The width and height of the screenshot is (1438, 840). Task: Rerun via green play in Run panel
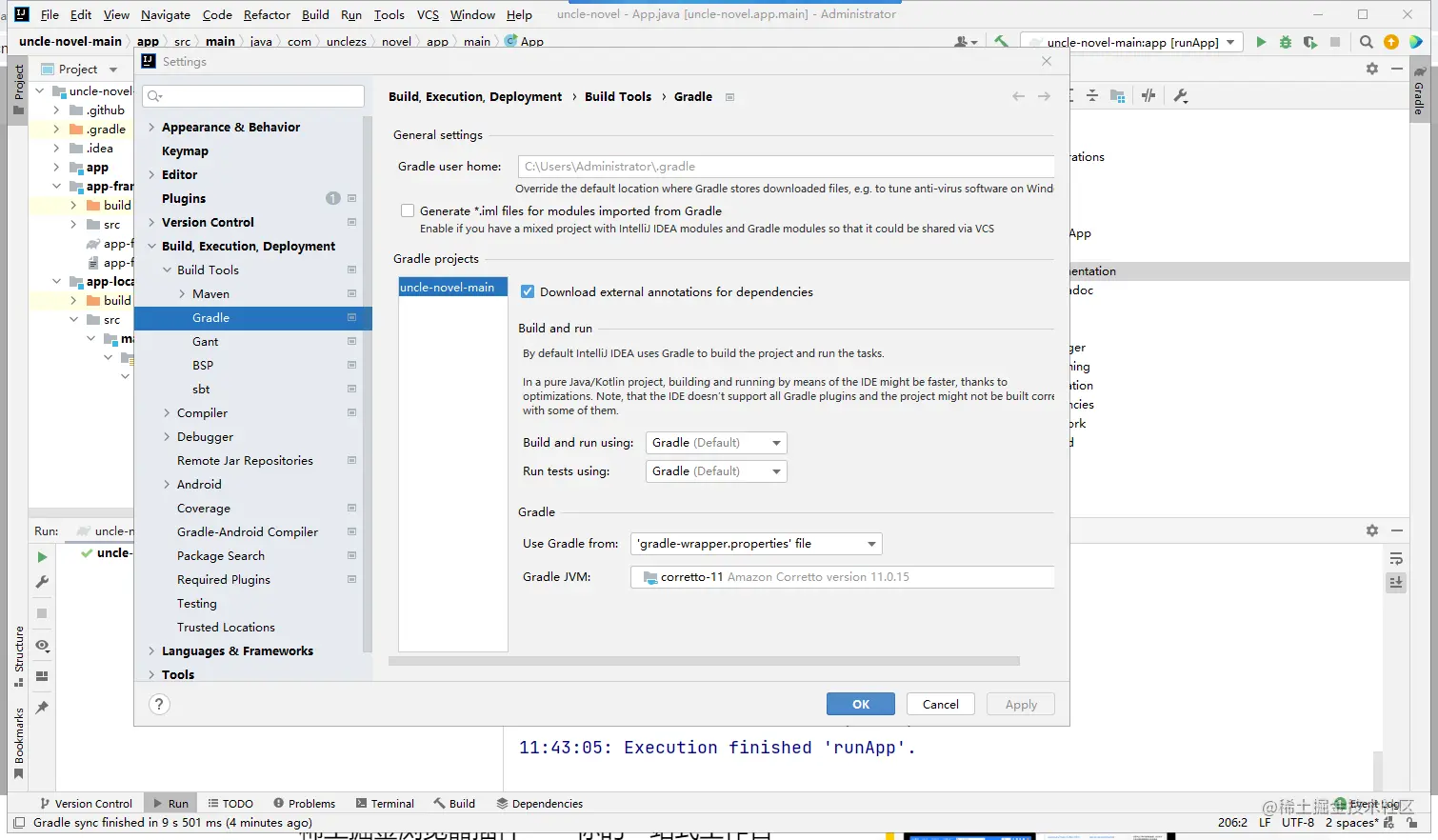point(42,557)
